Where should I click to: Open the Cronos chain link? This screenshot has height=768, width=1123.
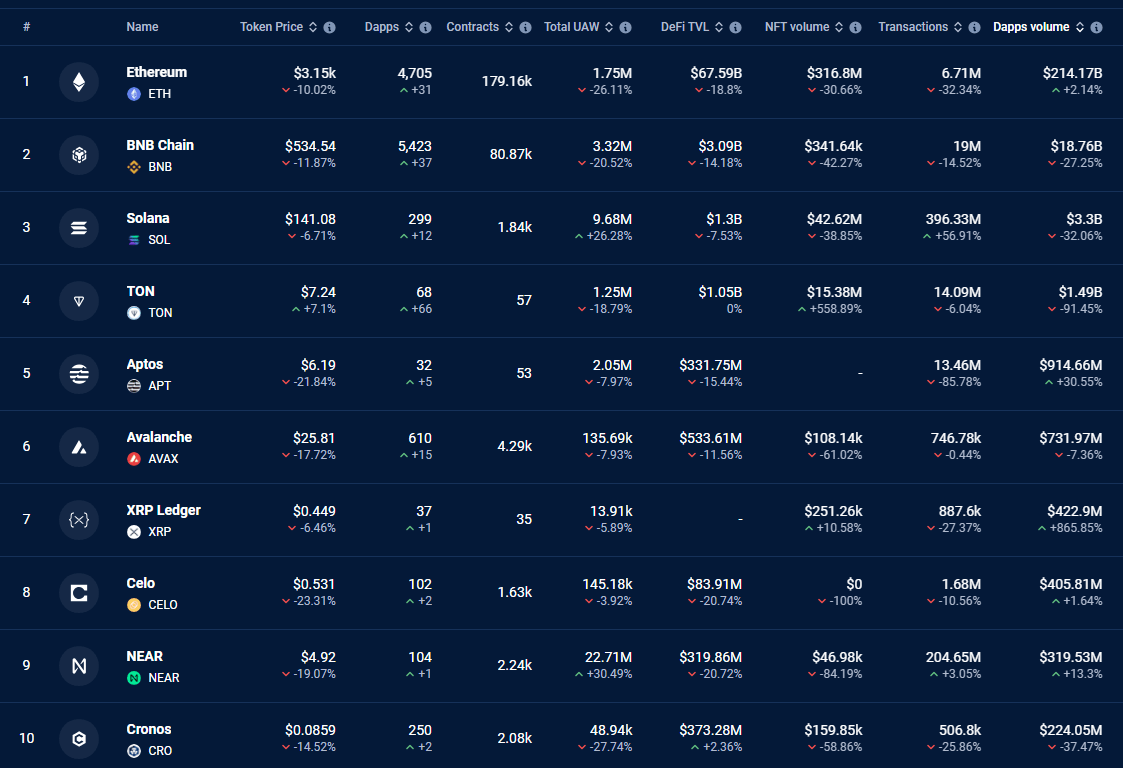click(149, 729)
